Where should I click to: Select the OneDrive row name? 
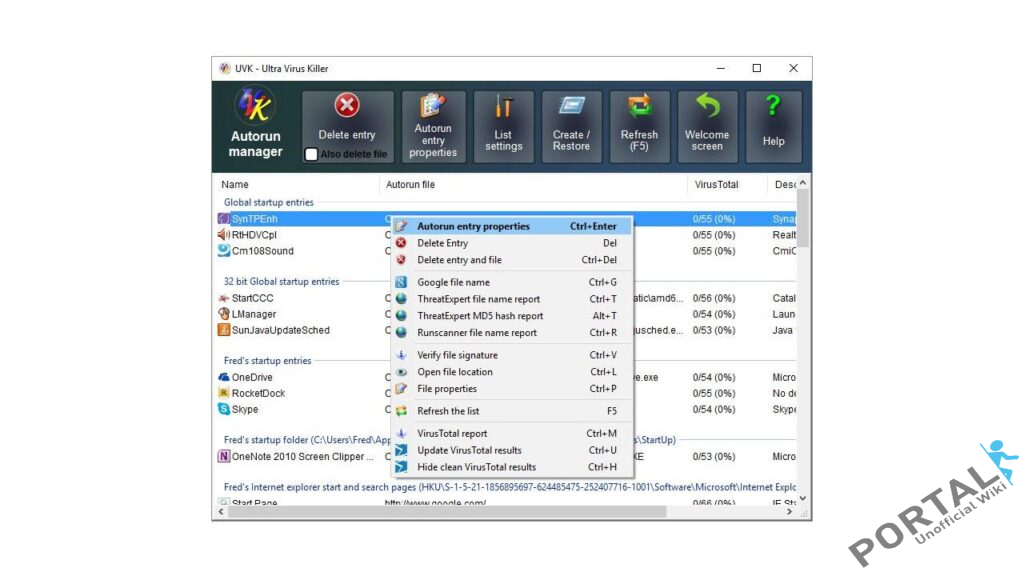coord(252,377)
